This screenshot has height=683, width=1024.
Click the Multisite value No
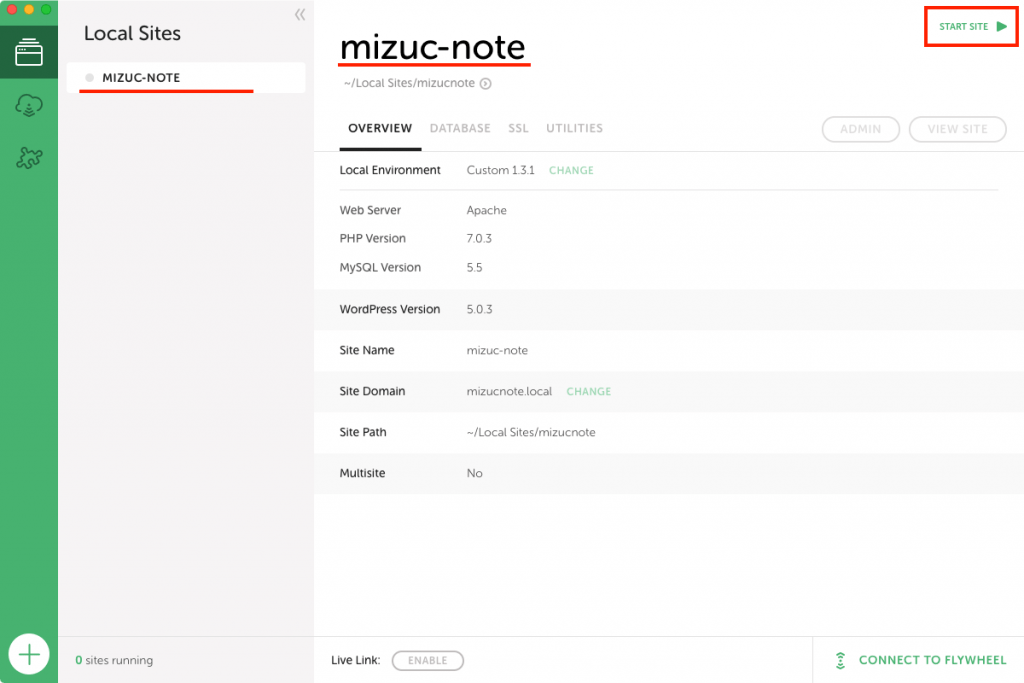click(474, 473)
